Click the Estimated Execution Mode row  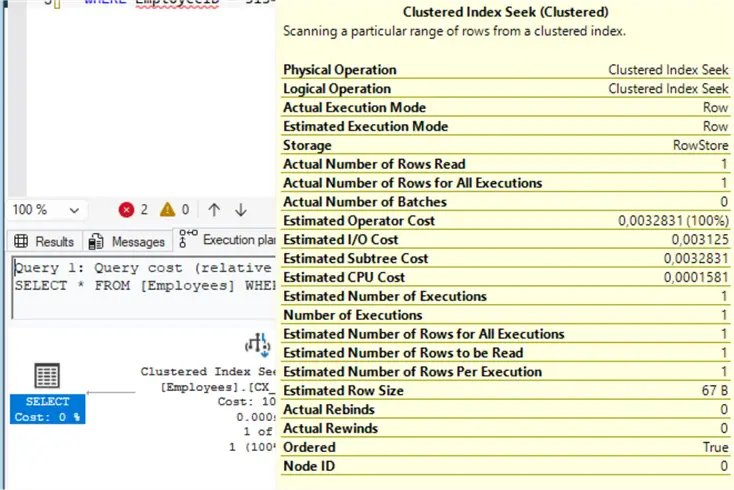(x=506, y=126)
